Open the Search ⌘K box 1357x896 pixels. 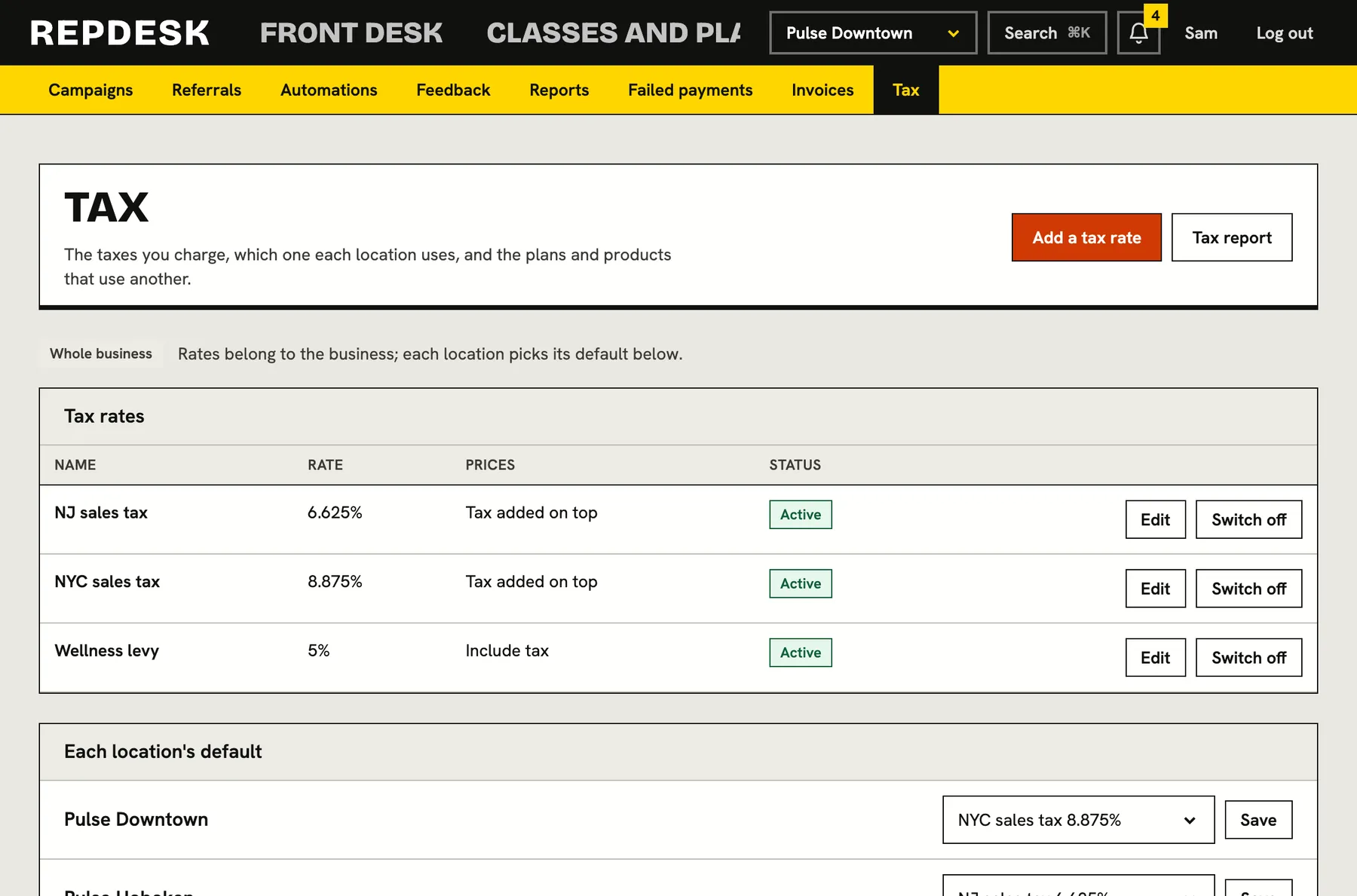pos(1047,33)
